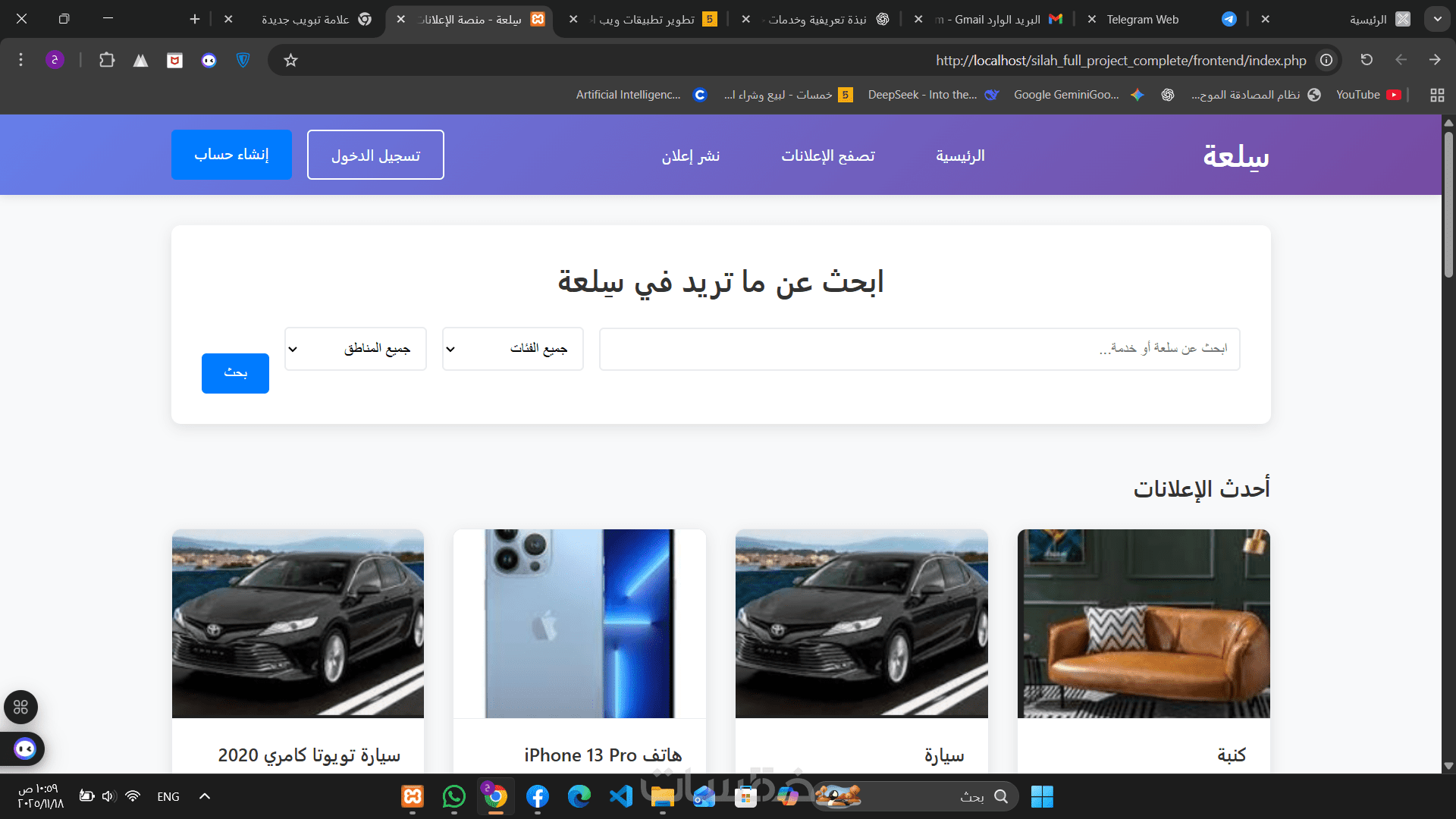Viewport: 1456px width, 819px height.
Task: Open تصفح الإعلانات navigation item
Action: [x=828, y=155]
